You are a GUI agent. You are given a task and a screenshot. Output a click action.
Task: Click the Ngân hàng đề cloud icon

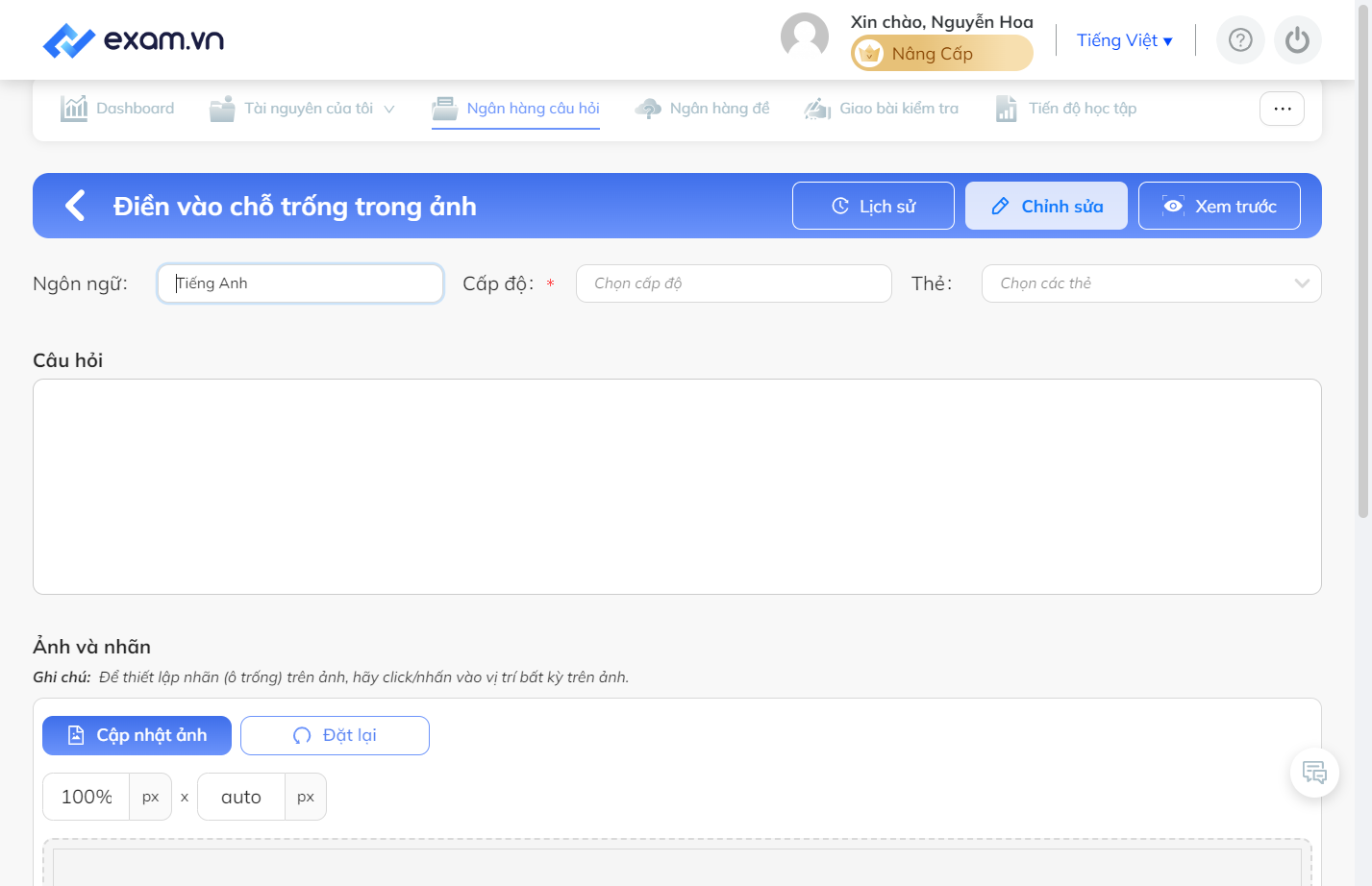click(648, 109)
